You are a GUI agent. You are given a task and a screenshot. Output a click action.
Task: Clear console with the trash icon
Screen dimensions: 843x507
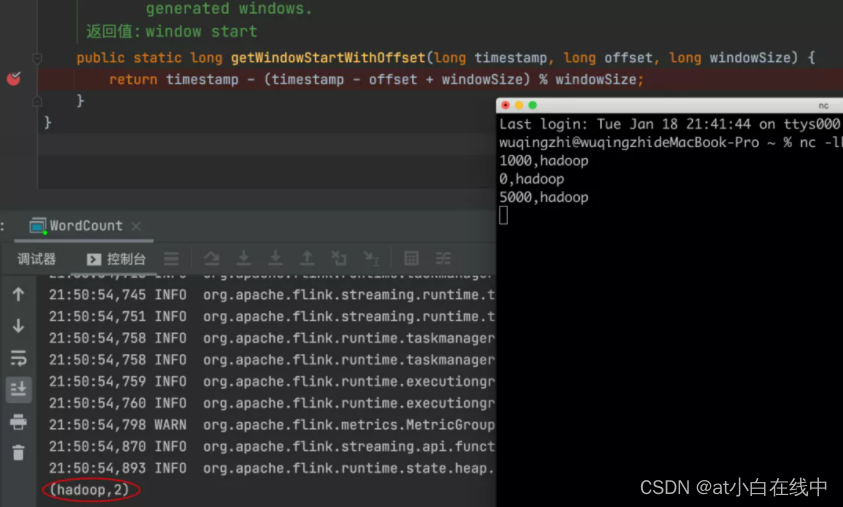click(x=18, y=453)
